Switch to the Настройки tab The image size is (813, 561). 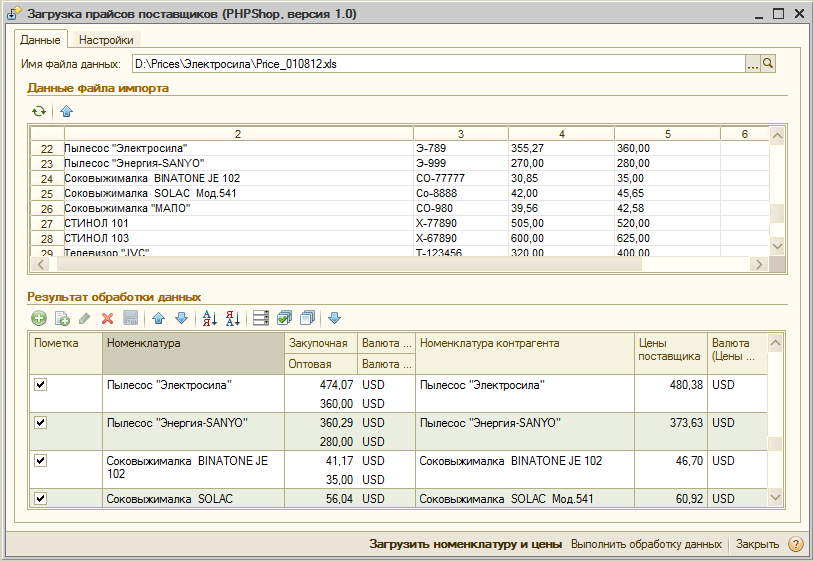(x=106, y=40)
